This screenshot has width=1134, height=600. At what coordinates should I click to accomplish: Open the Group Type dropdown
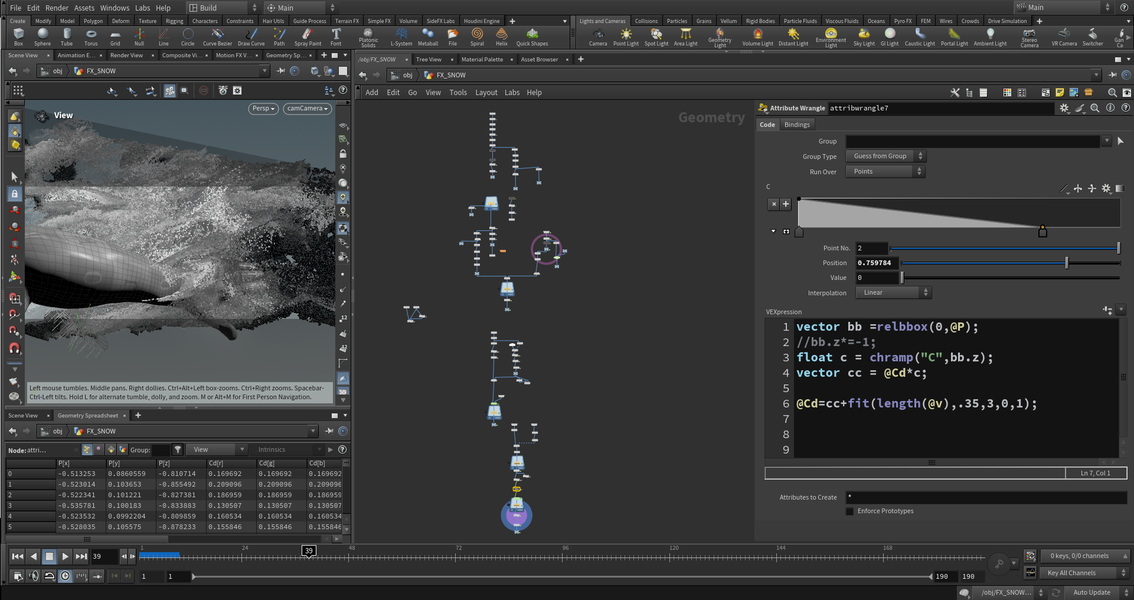click(x=887, y=156)
